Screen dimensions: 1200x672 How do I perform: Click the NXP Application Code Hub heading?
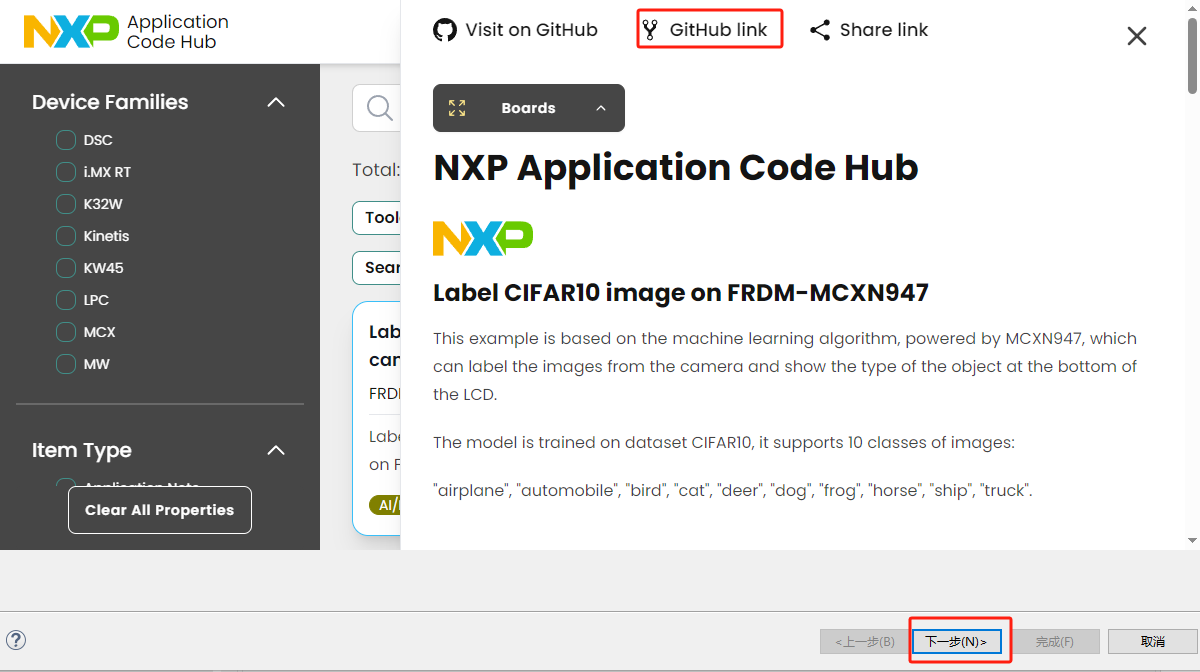tap(676, 168)
